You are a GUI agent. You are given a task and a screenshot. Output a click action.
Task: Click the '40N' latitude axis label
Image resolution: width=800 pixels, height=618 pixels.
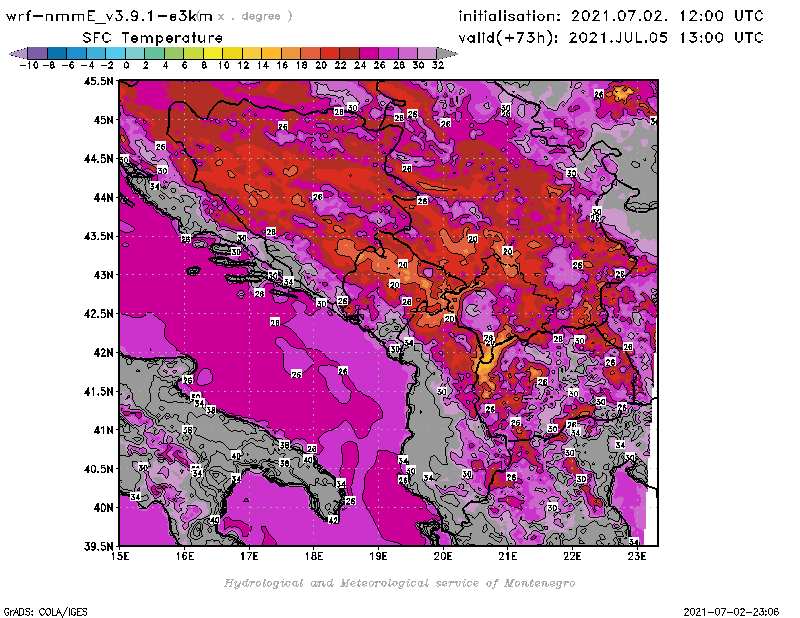tap(104, 508)
